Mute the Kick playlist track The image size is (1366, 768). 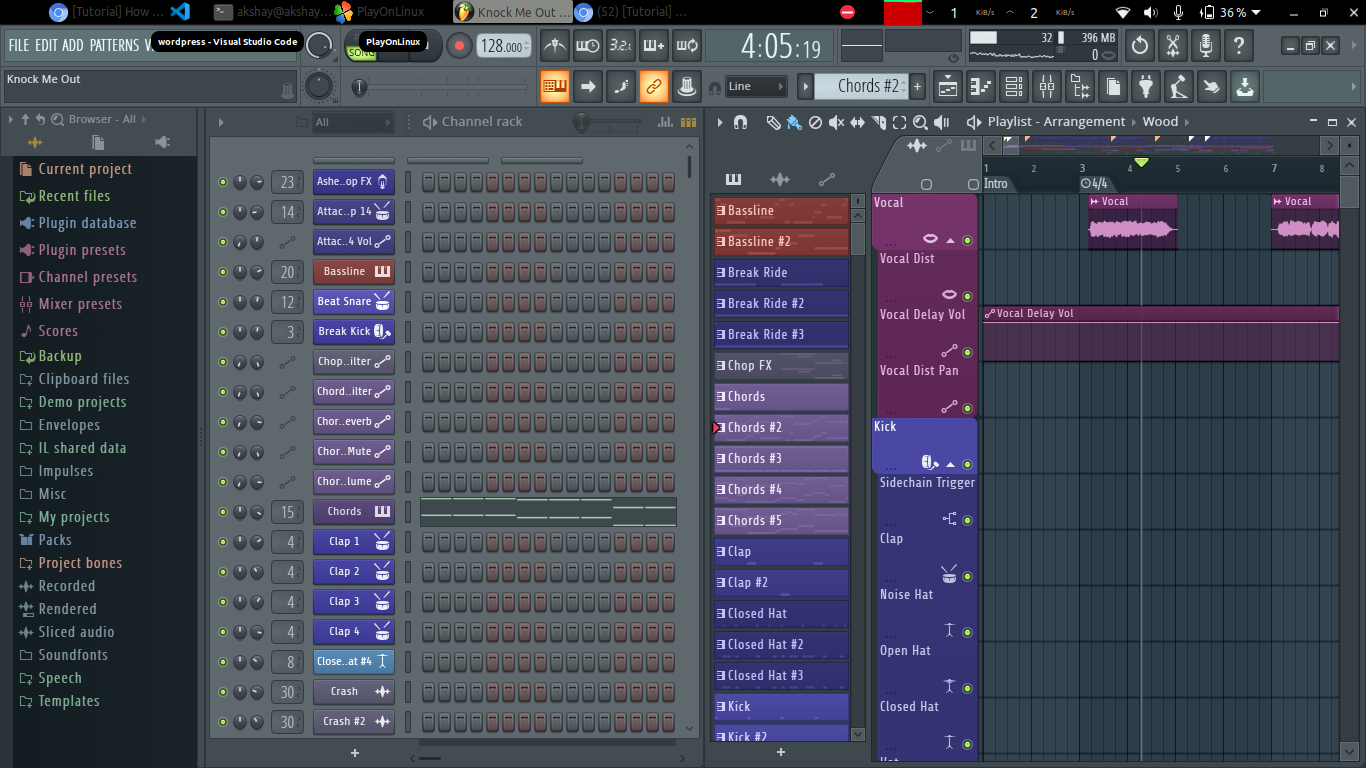click(967, 464)
